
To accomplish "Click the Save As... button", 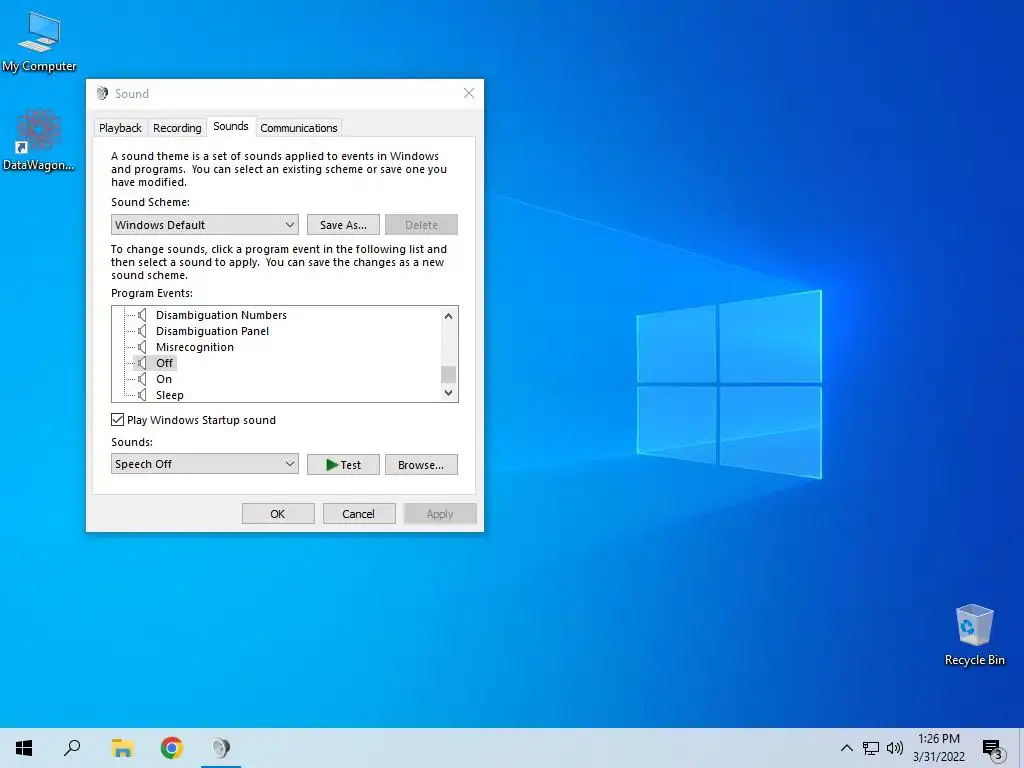I will pos(344,225).
